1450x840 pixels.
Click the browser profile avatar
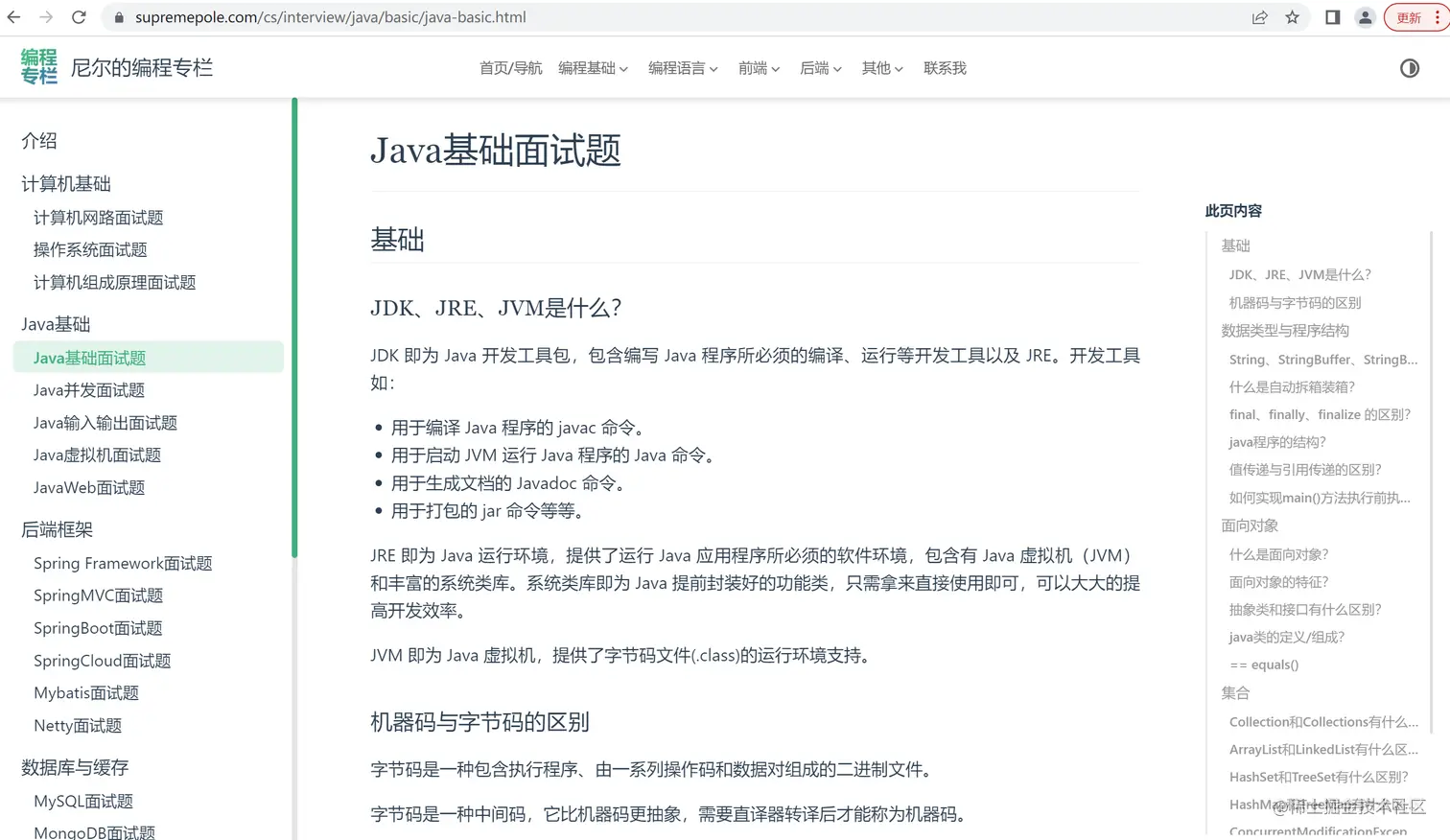coord(1365,16)
